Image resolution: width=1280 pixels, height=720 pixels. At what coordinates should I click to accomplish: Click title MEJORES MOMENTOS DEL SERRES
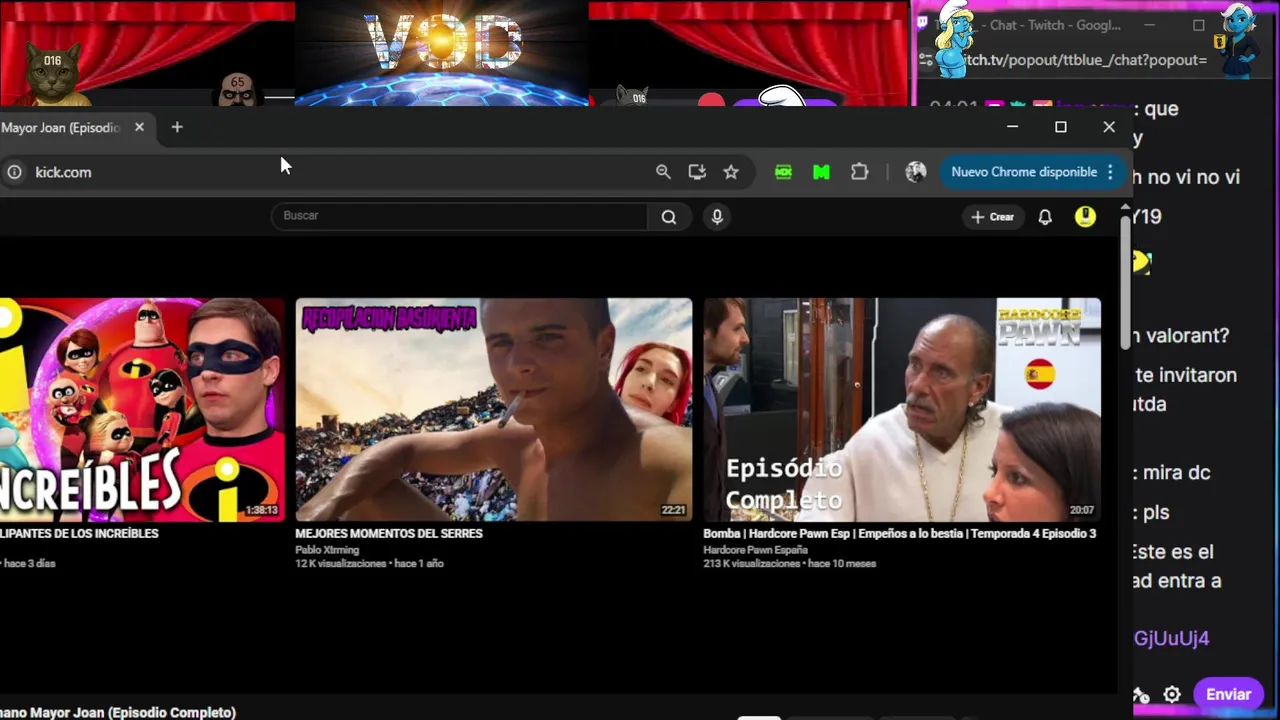389,534
